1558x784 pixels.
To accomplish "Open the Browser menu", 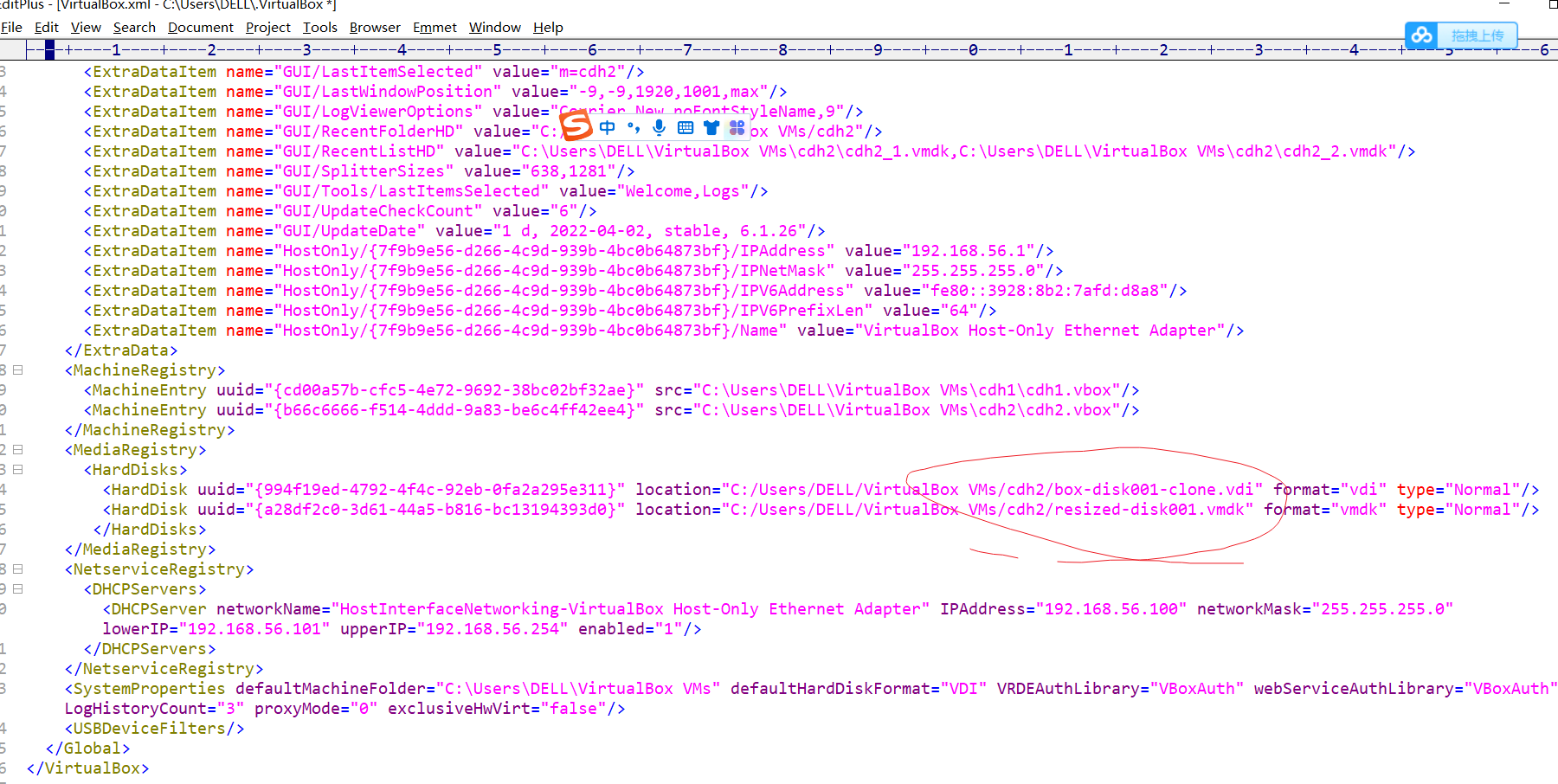I will pos(375,28).
